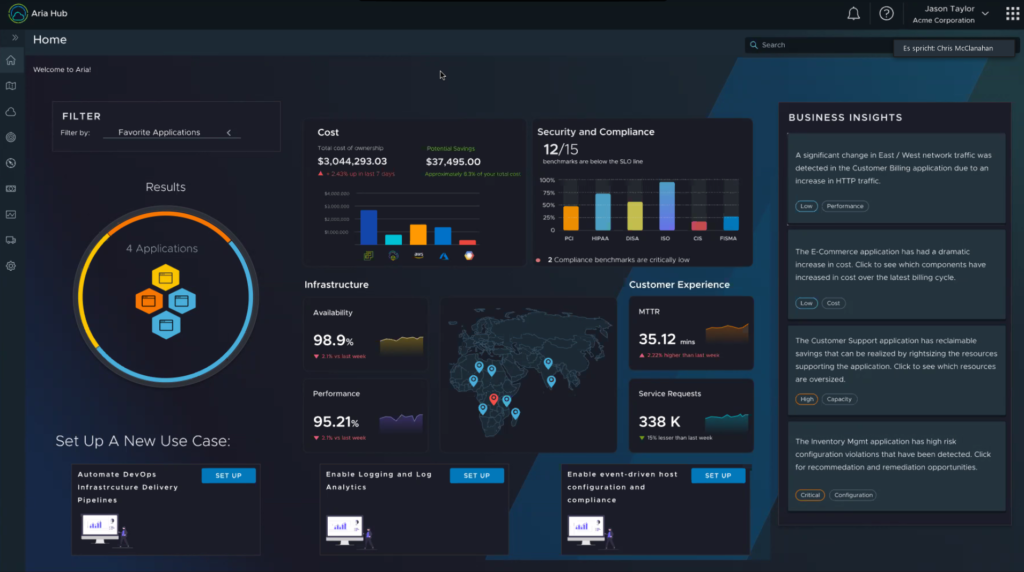
Task: Open the truck icon in the sidebar
Action: [11, 240]
